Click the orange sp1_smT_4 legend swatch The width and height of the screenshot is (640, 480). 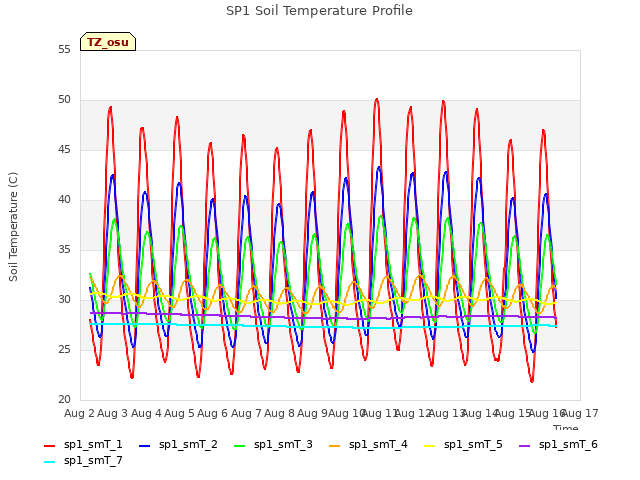click(x=334, y=446)
